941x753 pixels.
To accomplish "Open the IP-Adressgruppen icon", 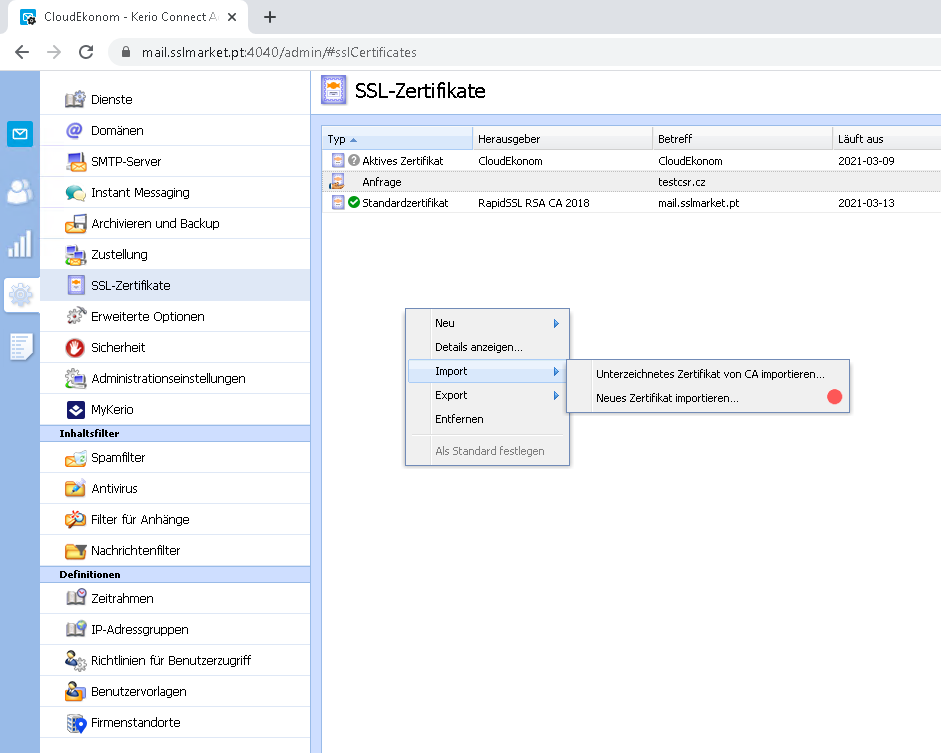I will [76, 629].
